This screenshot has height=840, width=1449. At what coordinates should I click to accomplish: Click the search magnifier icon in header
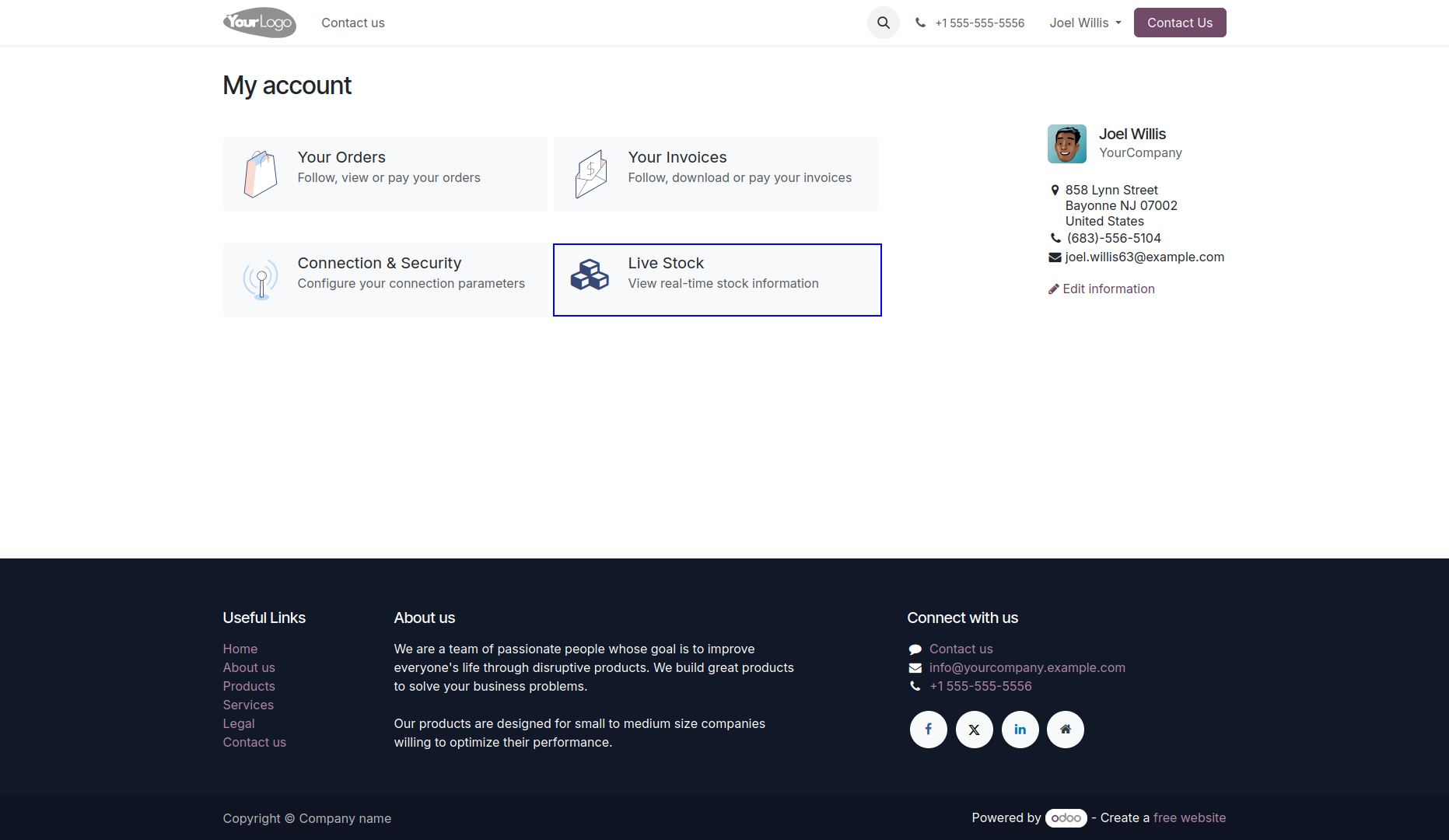[x=884, y=23]
